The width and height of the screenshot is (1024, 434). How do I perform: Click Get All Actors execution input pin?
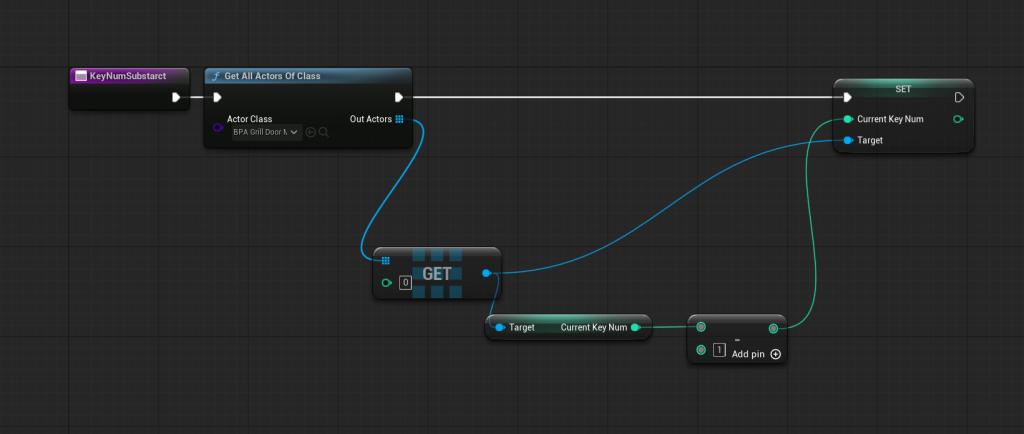[x=217, y=97]
